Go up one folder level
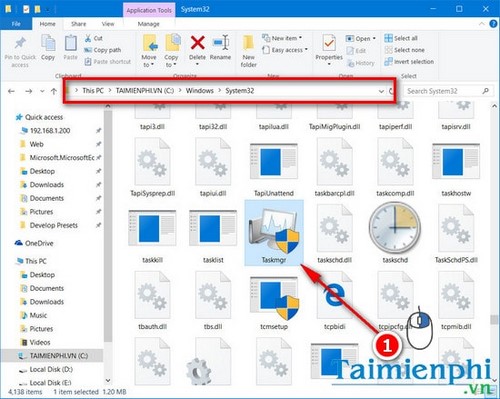The width and height of the screenshot is (500, 399). pyautogui.click(x=54, y=91)
